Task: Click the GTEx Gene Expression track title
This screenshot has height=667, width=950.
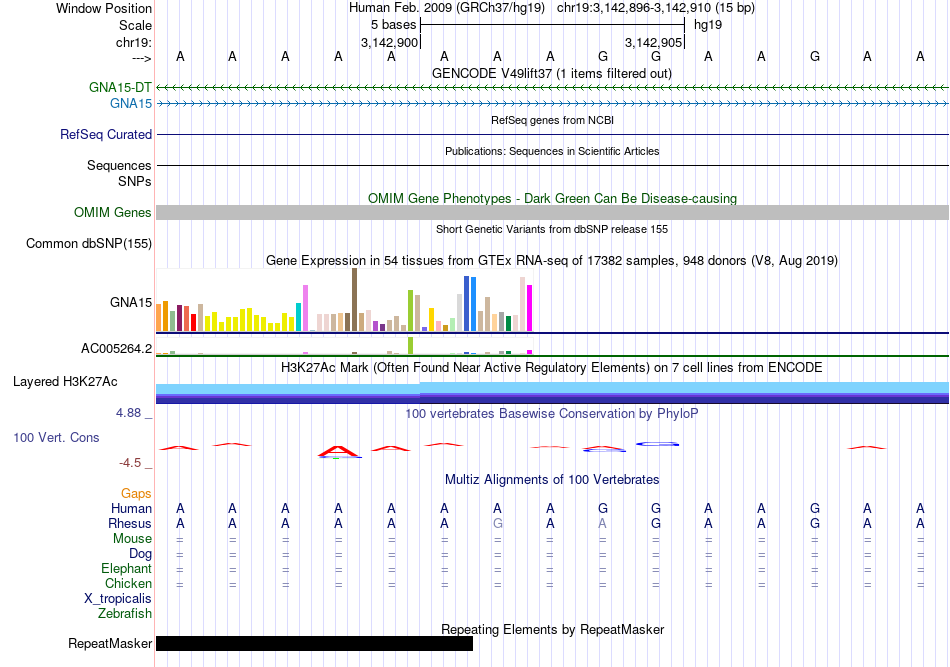Action: [552, 260]
